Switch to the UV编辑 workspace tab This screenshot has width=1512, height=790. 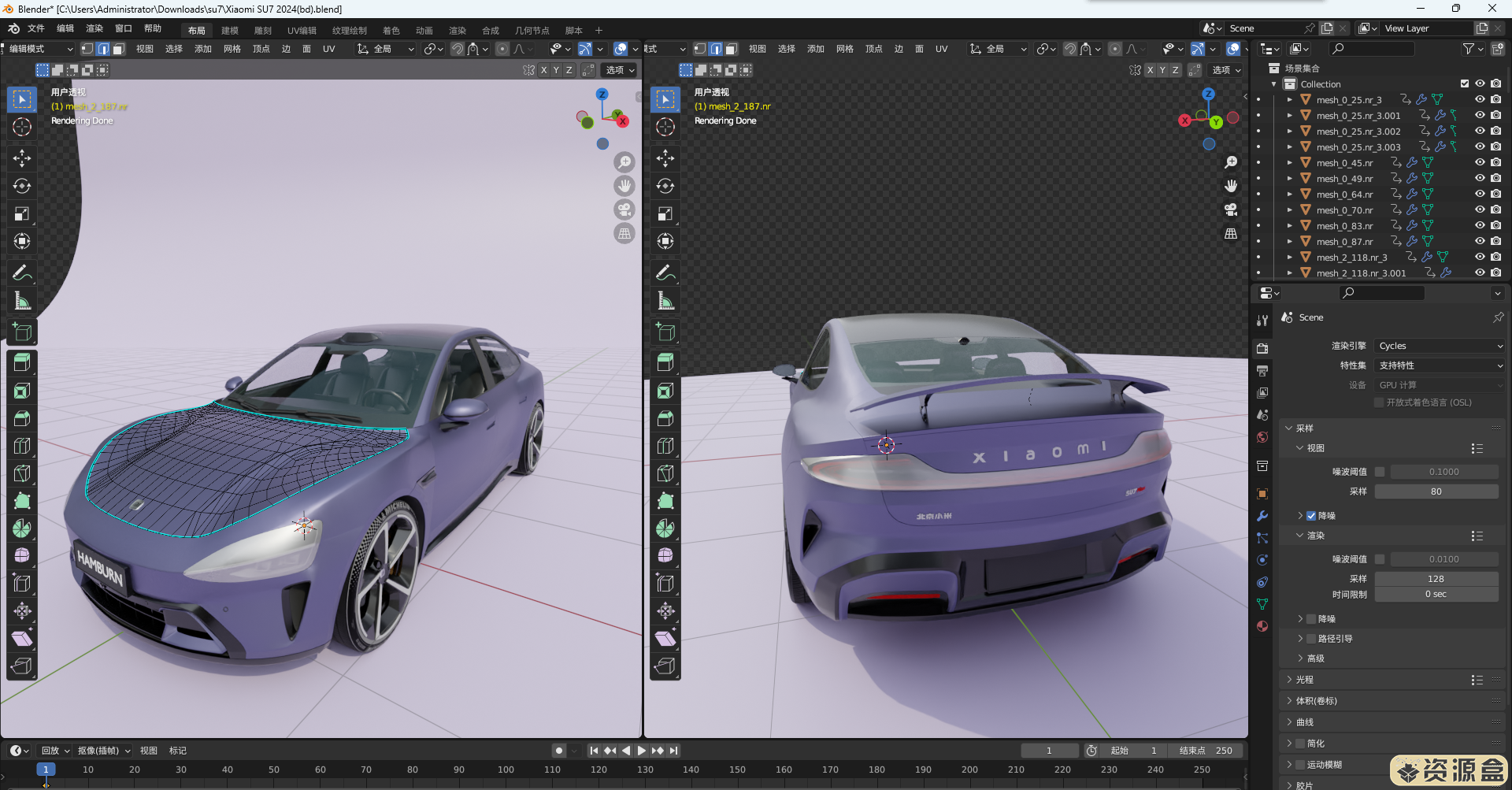point(302,31)
